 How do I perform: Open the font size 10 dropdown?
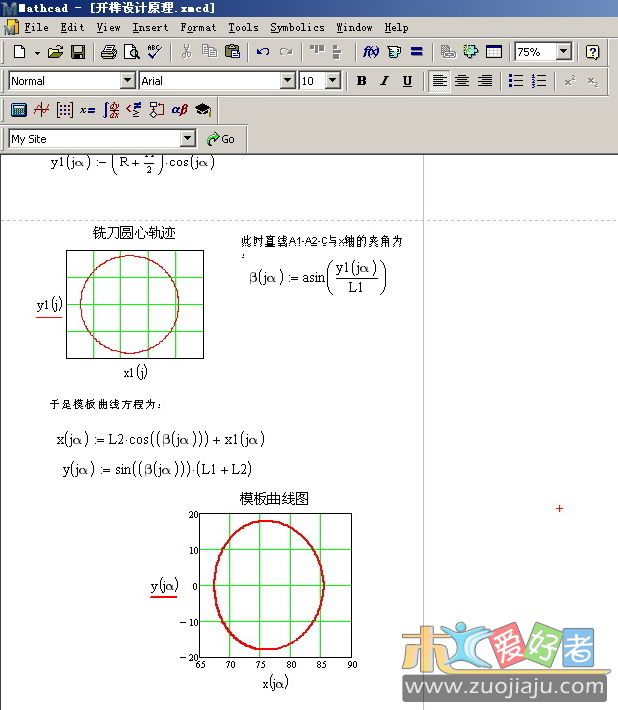click(333, 81)
